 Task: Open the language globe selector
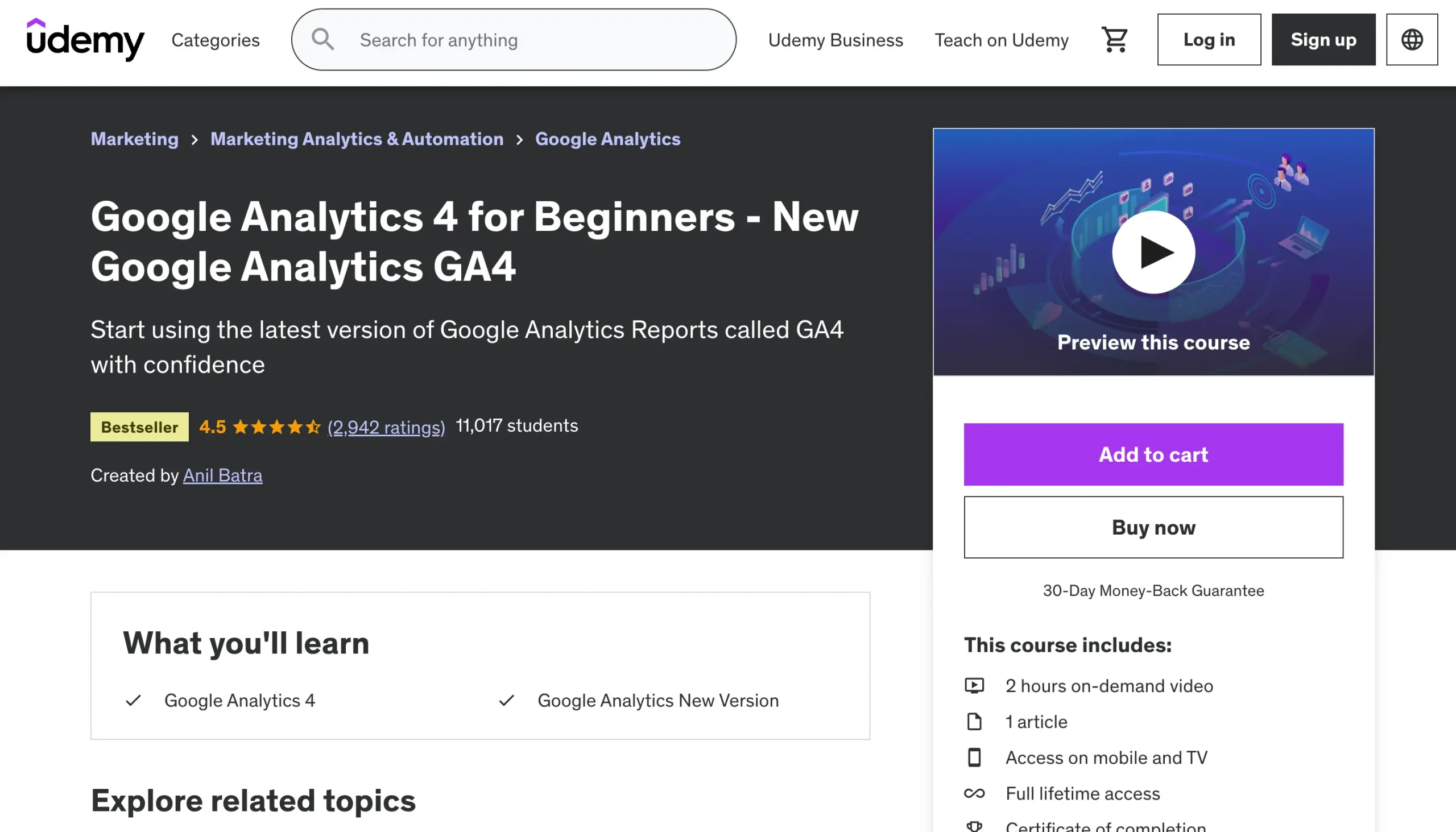coord(1412,40)
